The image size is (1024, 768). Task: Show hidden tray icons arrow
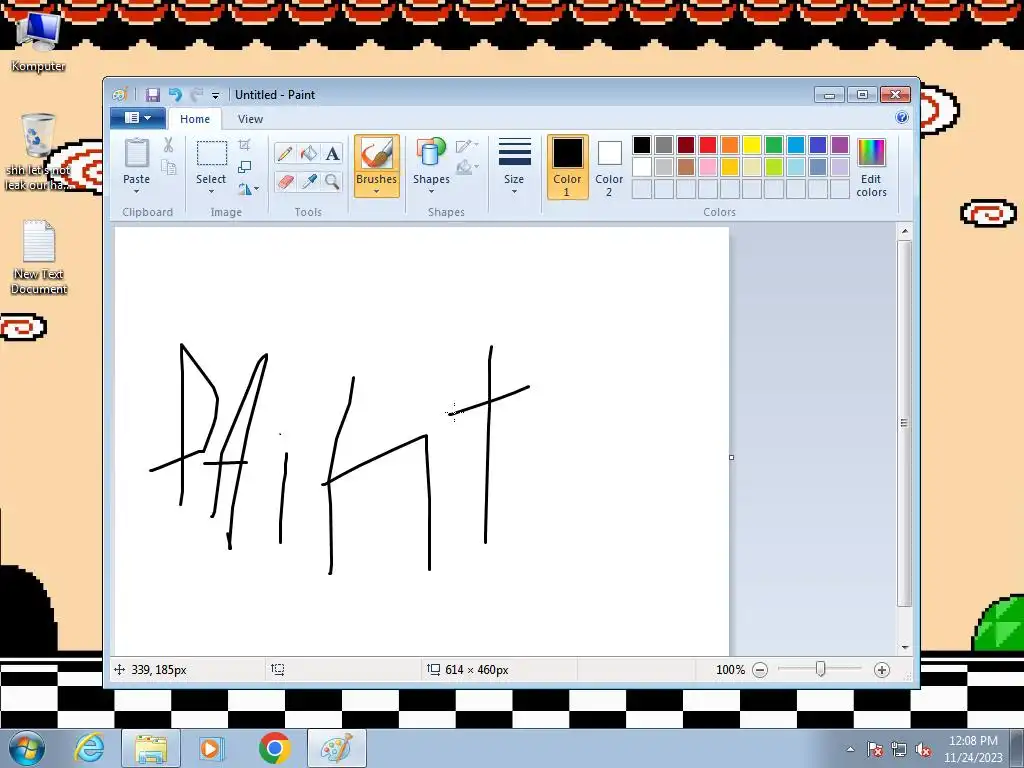pyautogui.click(x=850, y=750)
